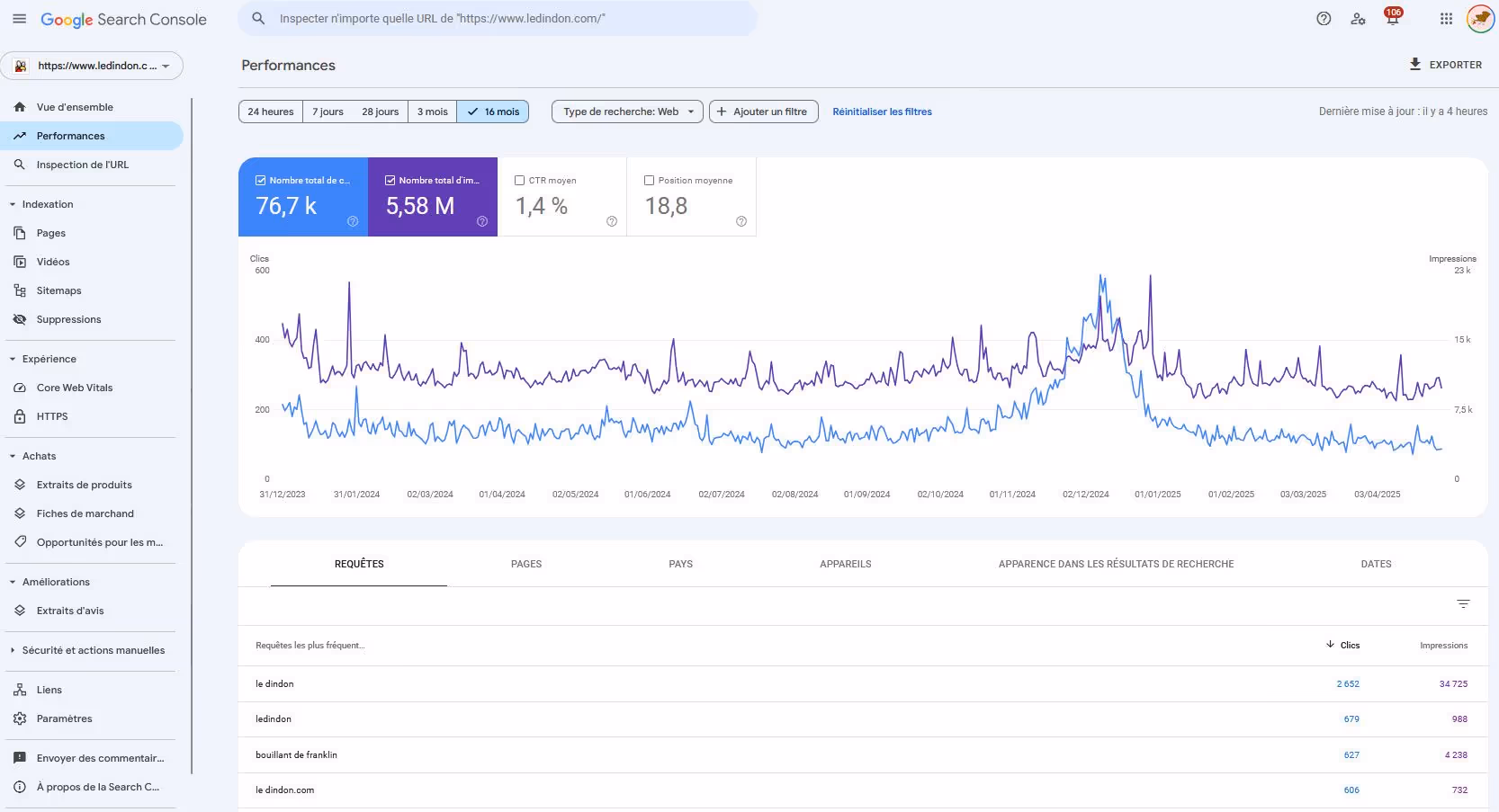The width and height of the screenshot is (1499, 812).
Task: Open À propos de la Search Console
Action: (93, 787)
